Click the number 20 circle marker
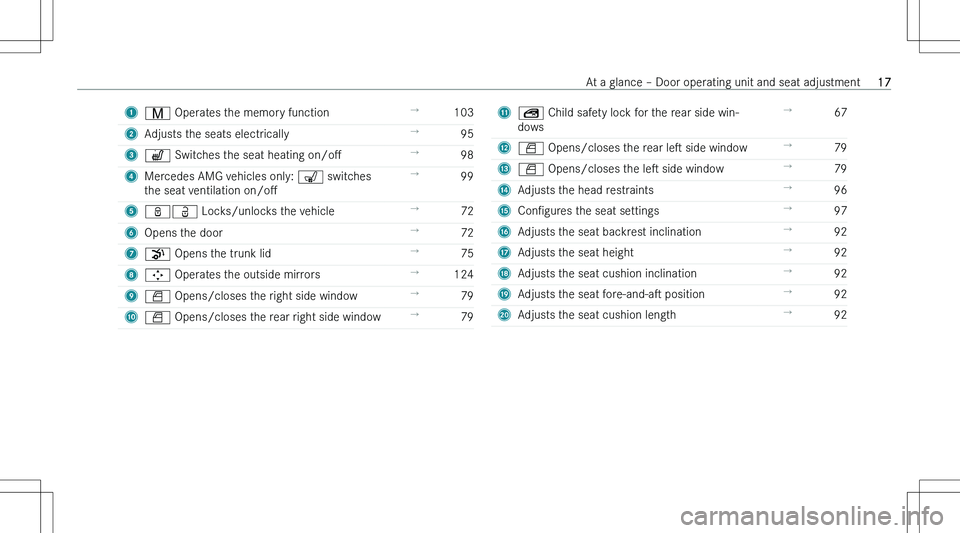 504,315
